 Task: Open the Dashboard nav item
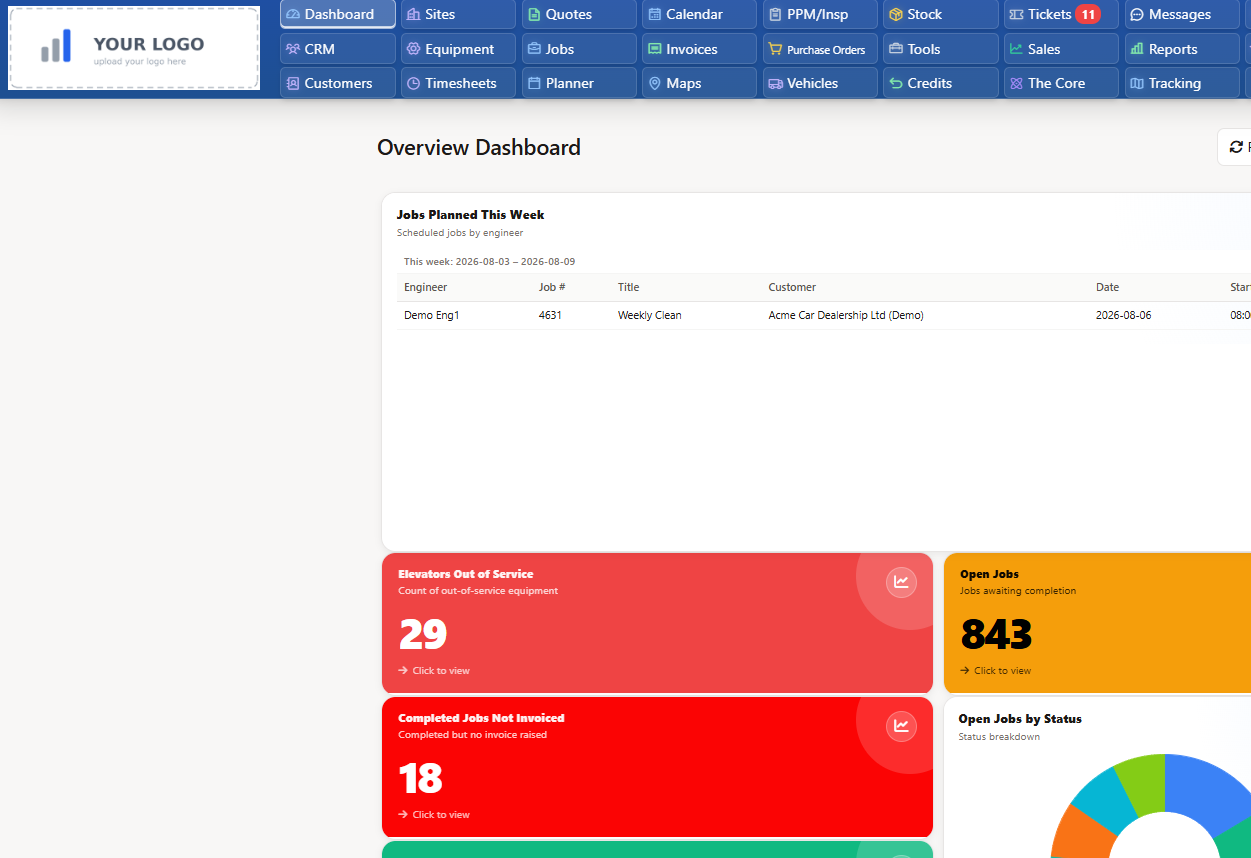[338, 14]
